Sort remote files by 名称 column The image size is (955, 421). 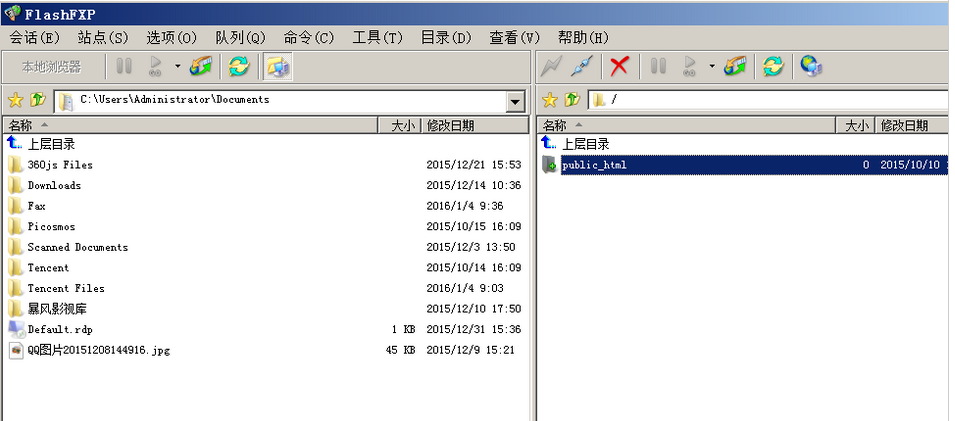(687, 126)
